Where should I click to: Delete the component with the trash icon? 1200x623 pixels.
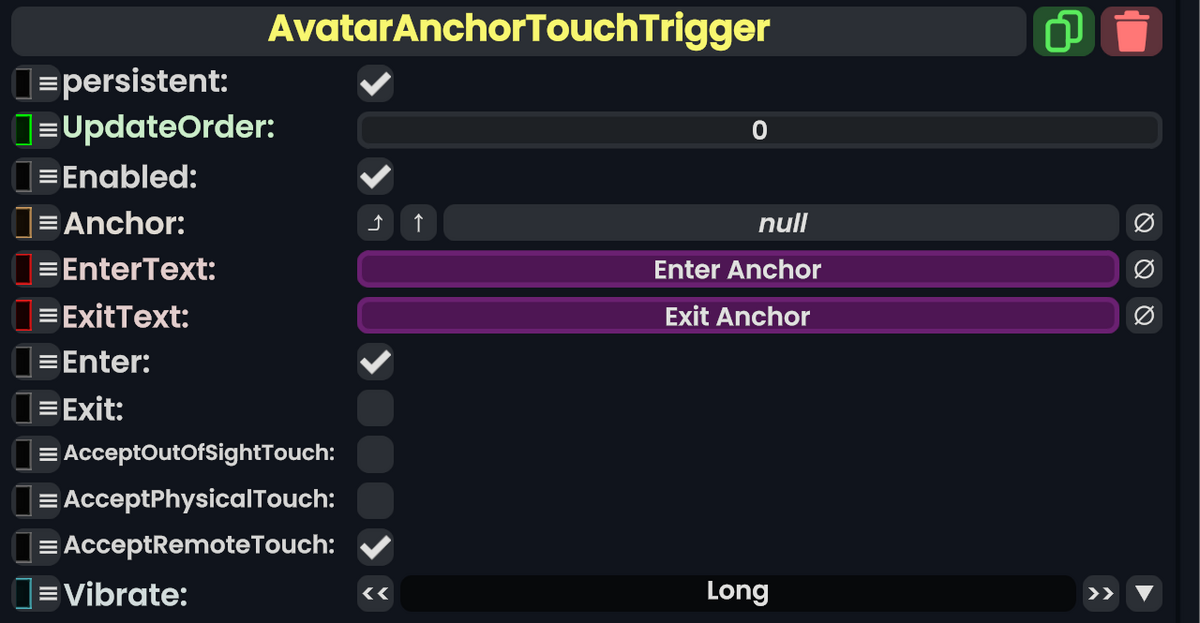point(1131,31)
